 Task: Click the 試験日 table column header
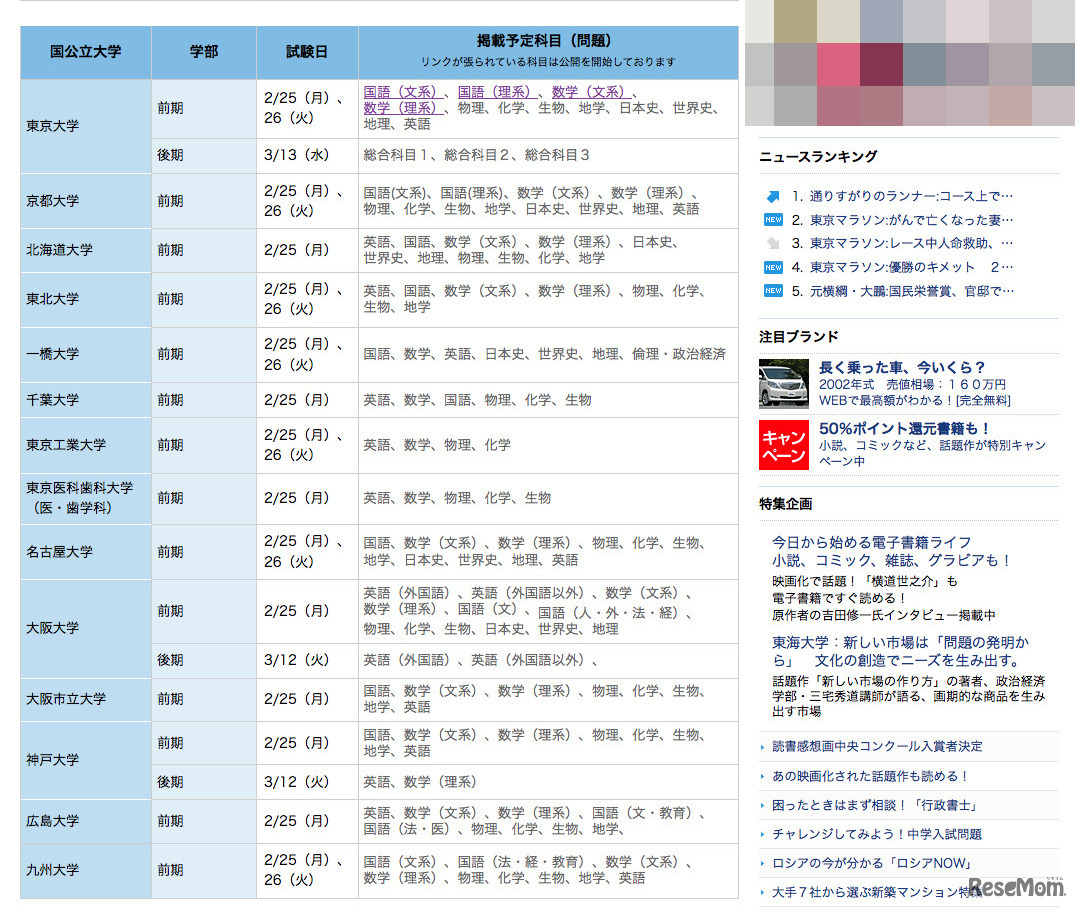coord(306,52)
